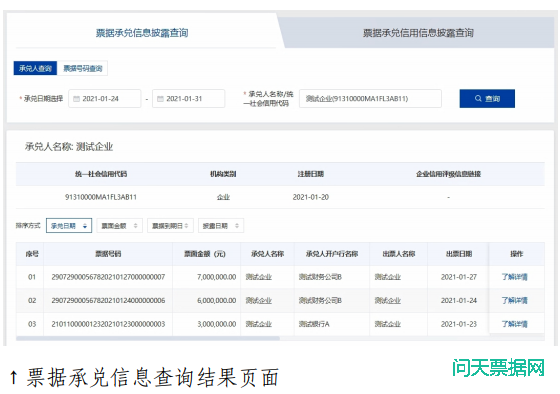Click 承兑人名称 测试企业 link in row 01

(x=259, y=277)
